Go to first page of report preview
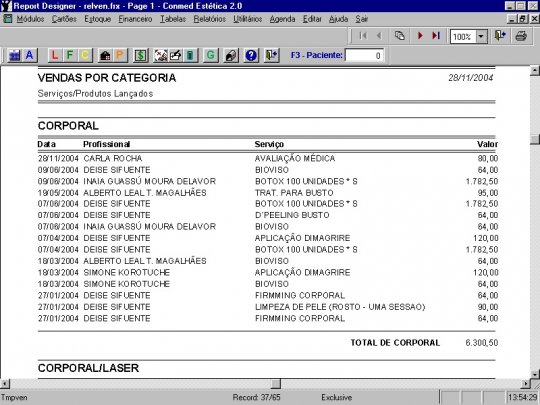The image size is (540, 405). tap(363, 36)
